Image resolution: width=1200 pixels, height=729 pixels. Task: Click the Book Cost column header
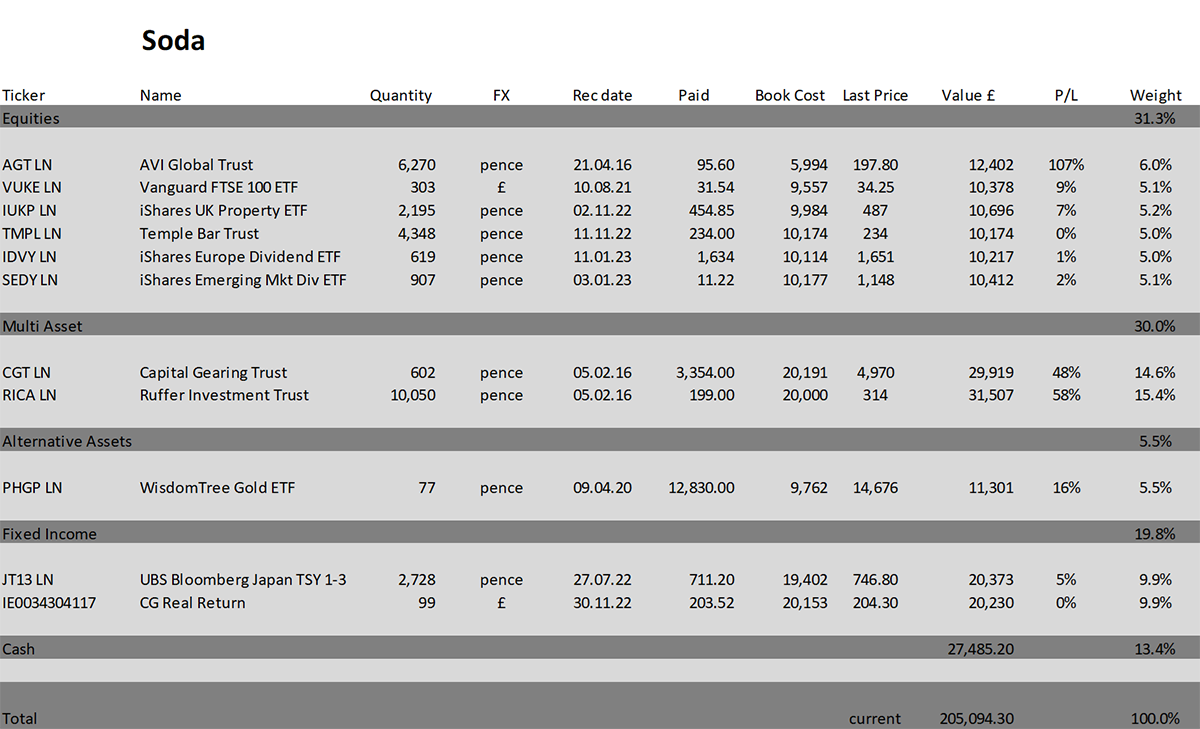pos(790,96)
